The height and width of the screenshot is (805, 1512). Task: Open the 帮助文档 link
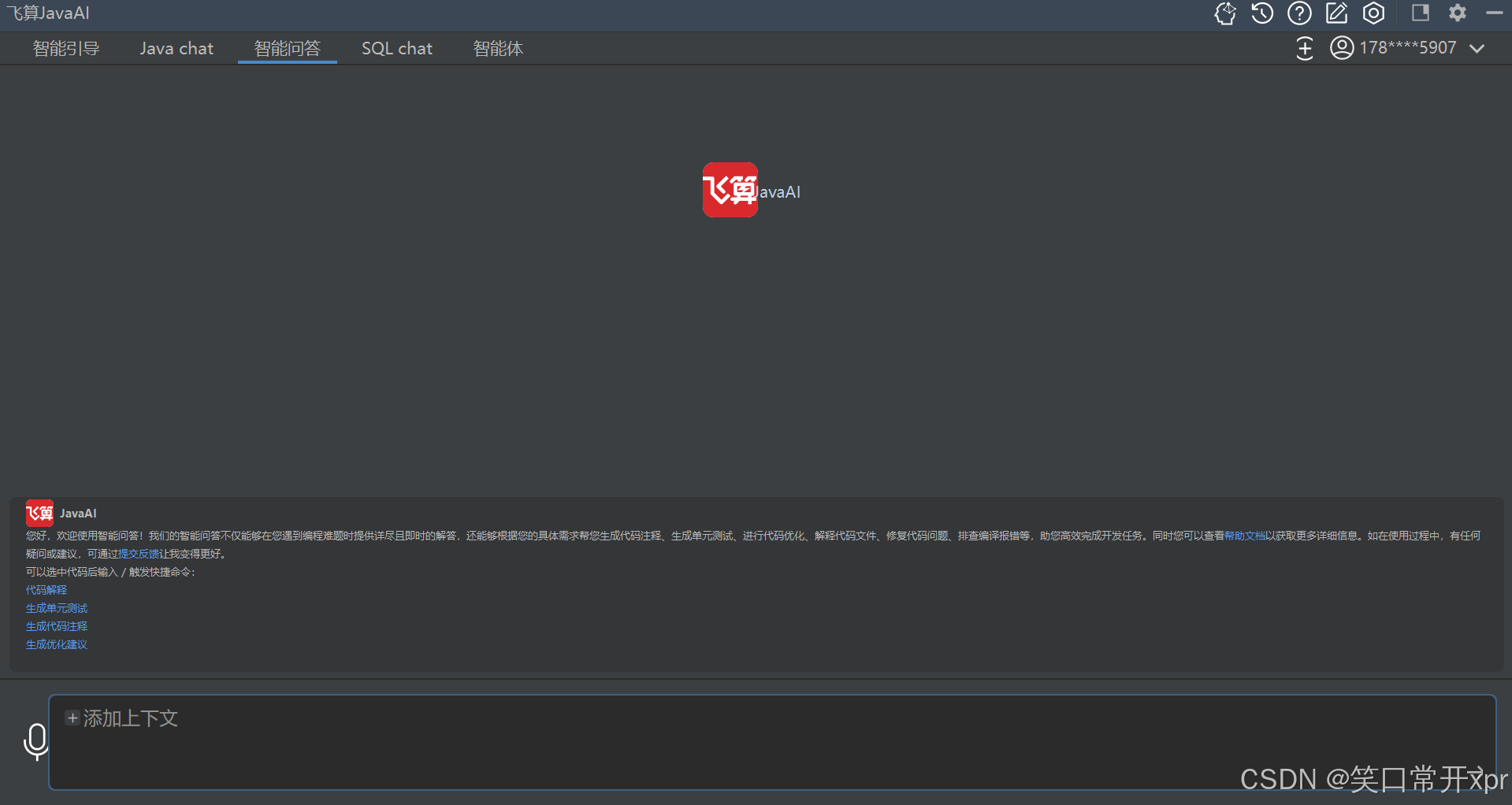point(1245,536)
